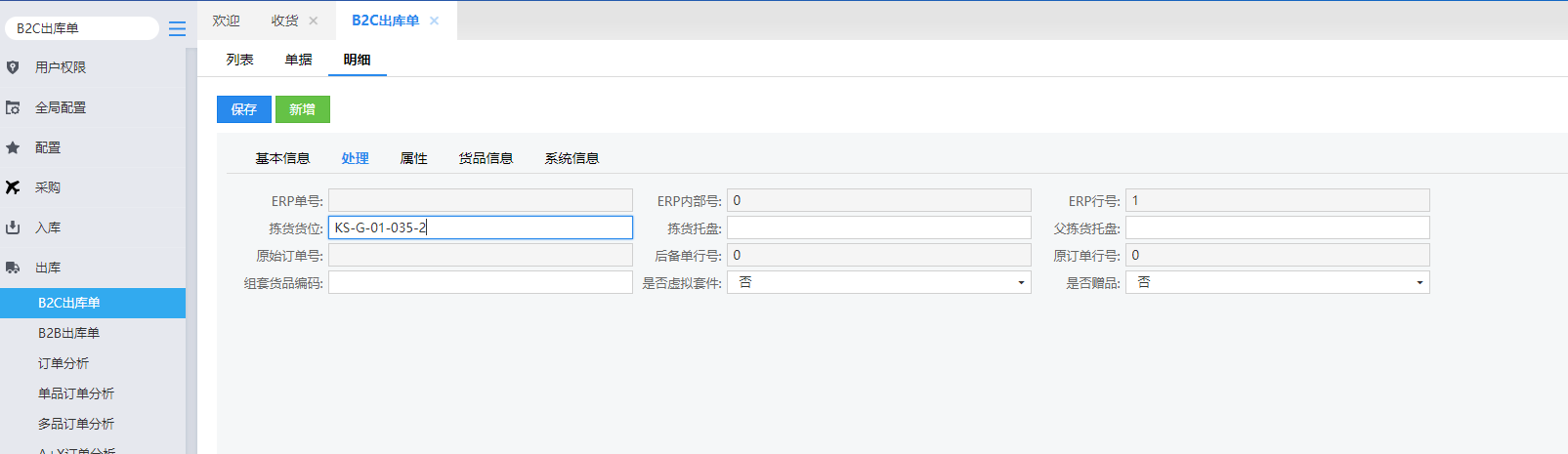Click the hamburger menu icon
The image size is (1568, 454).
click(177, 29)
